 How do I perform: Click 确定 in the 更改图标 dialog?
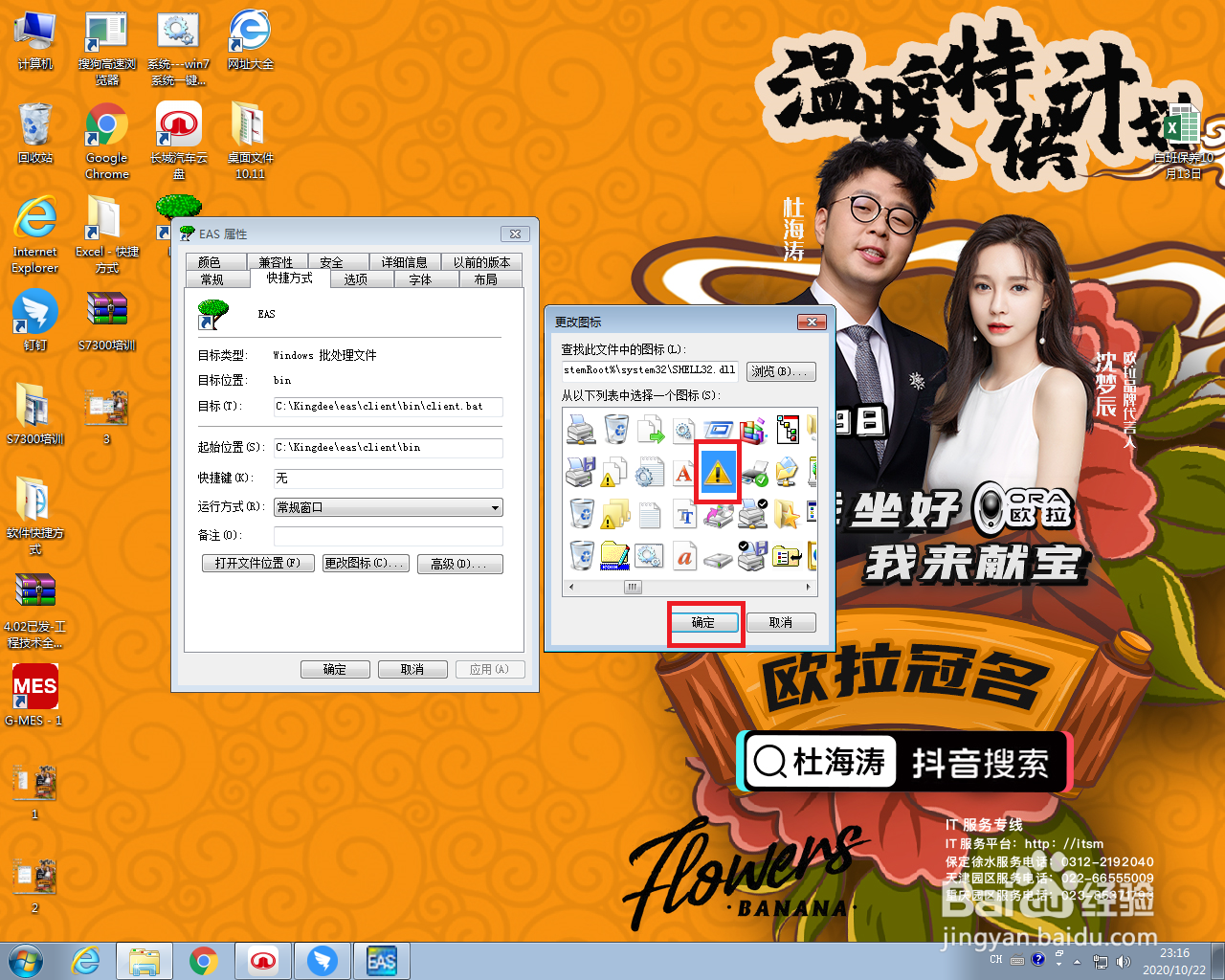click(x=703, y=623)
